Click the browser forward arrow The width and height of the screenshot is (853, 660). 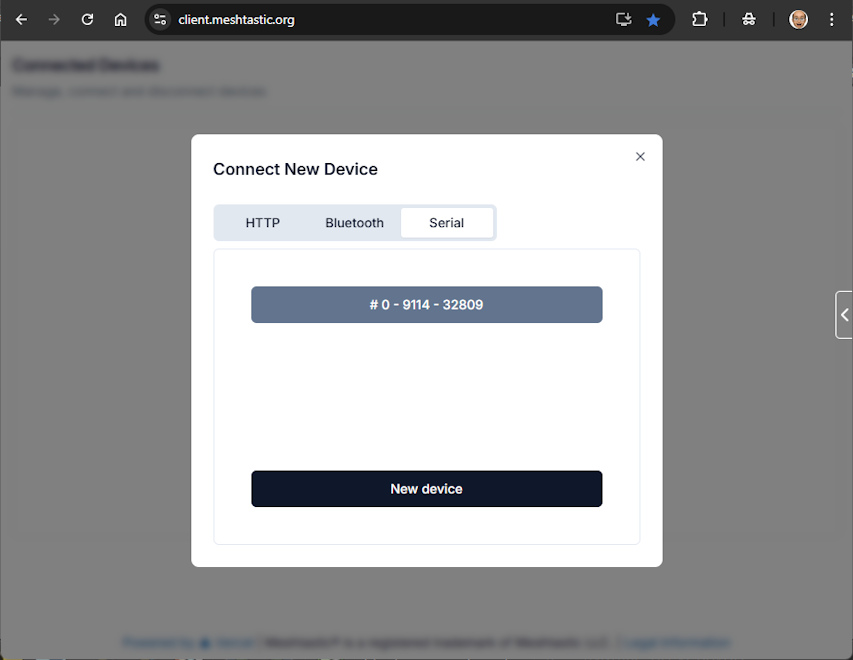pos(54,20)
